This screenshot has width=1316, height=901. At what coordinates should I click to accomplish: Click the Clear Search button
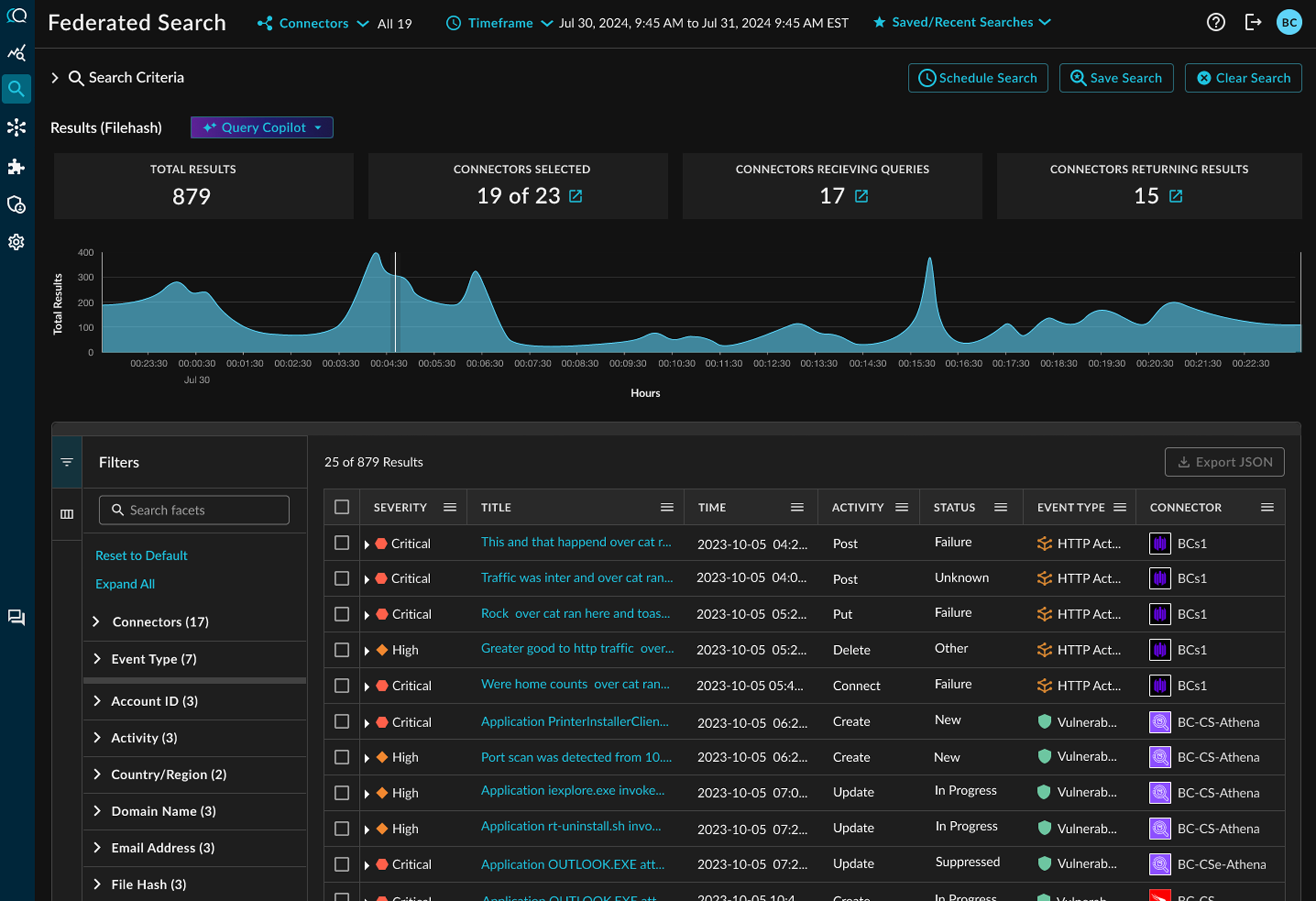pyautogui.click(x=1243, y=78)
